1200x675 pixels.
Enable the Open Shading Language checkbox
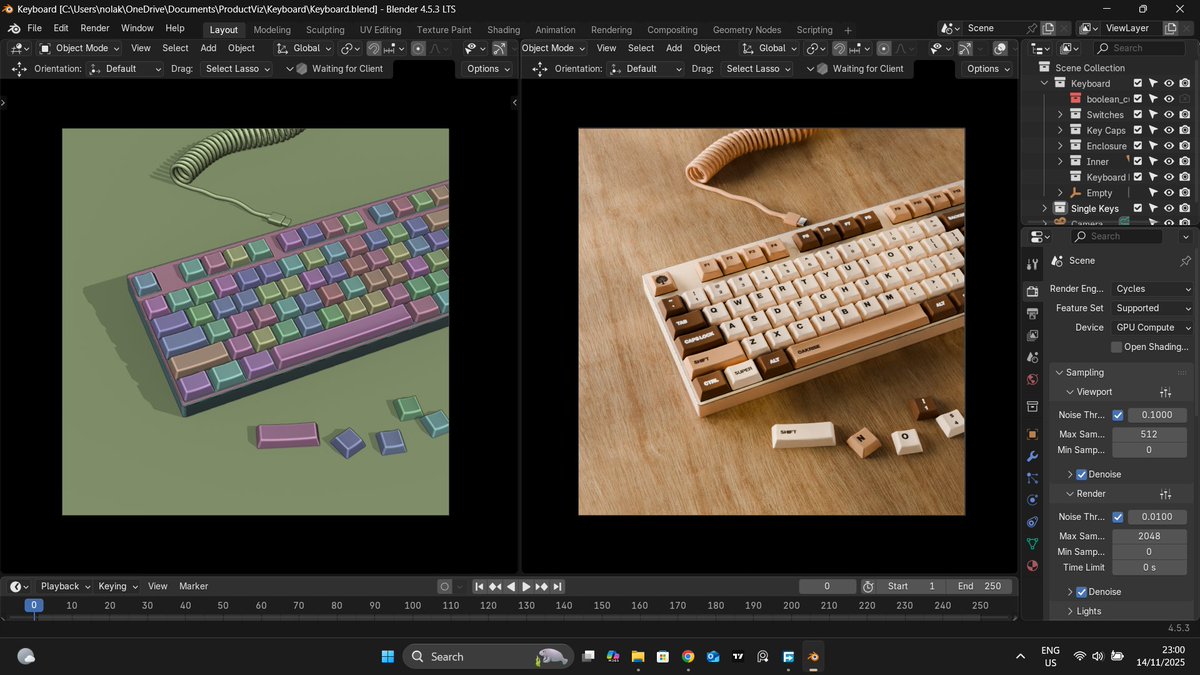(x=1118, y=347)
